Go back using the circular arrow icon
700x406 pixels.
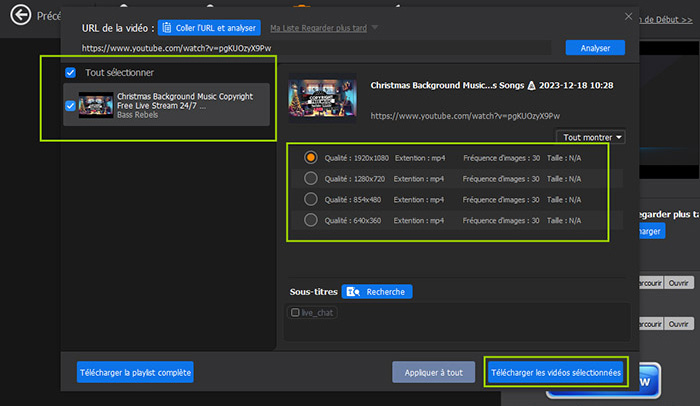[x=21, y=15]
